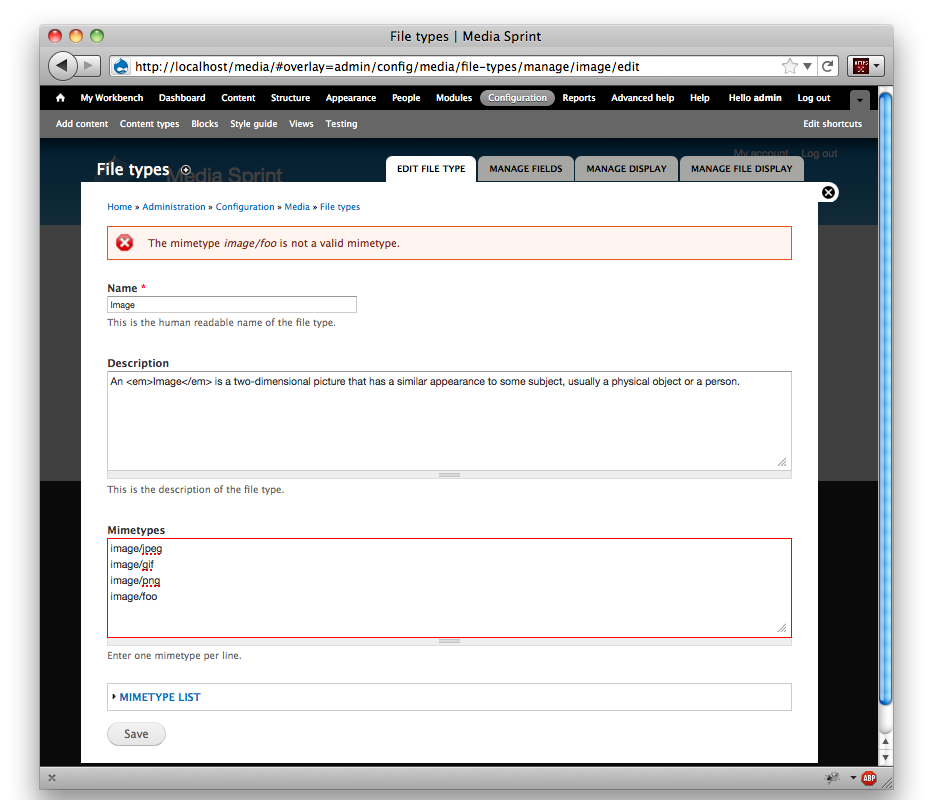The height and width of the screenshot is (800, 933).
Task: Close the status bar with x
Action: click(52, 777)
